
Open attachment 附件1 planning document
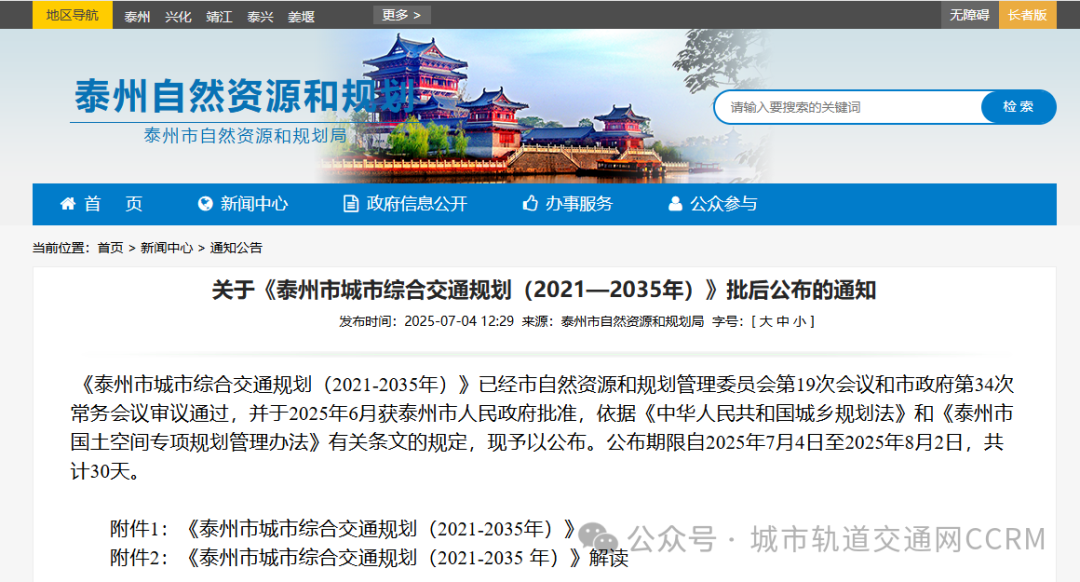point(380,528)
